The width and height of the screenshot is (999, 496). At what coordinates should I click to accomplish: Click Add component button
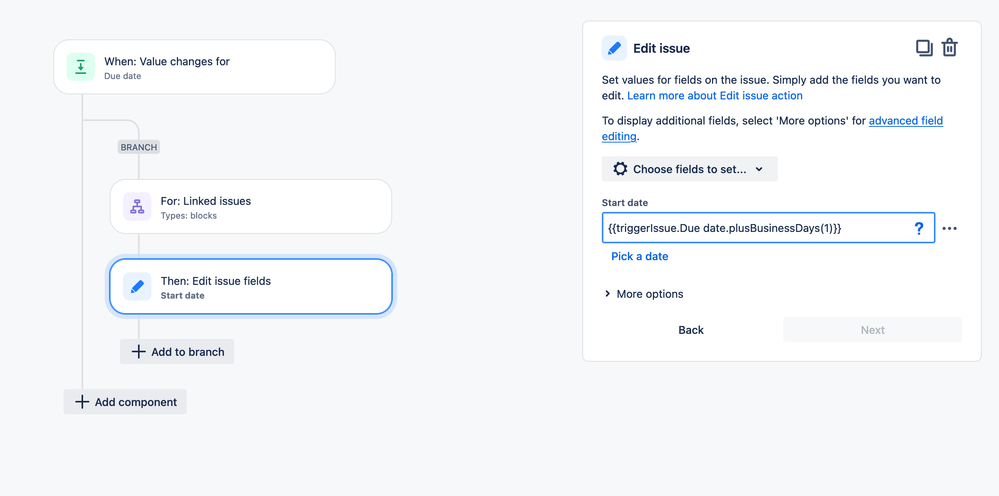click(x=125, y=402)
